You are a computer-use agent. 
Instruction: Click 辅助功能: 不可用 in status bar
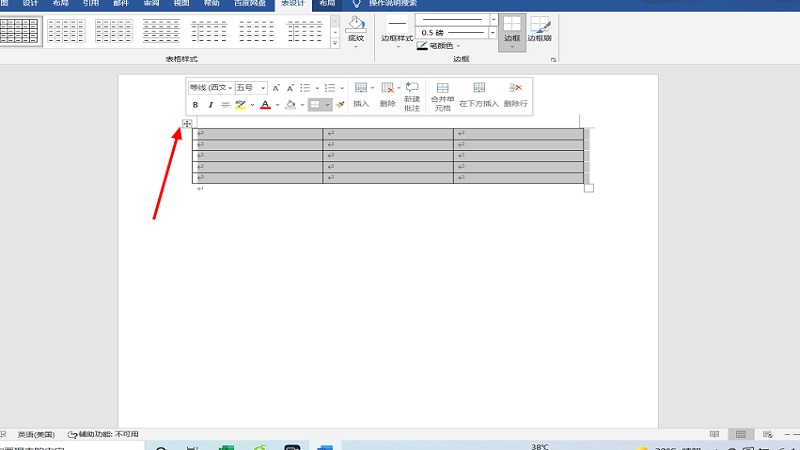(104, 434)
